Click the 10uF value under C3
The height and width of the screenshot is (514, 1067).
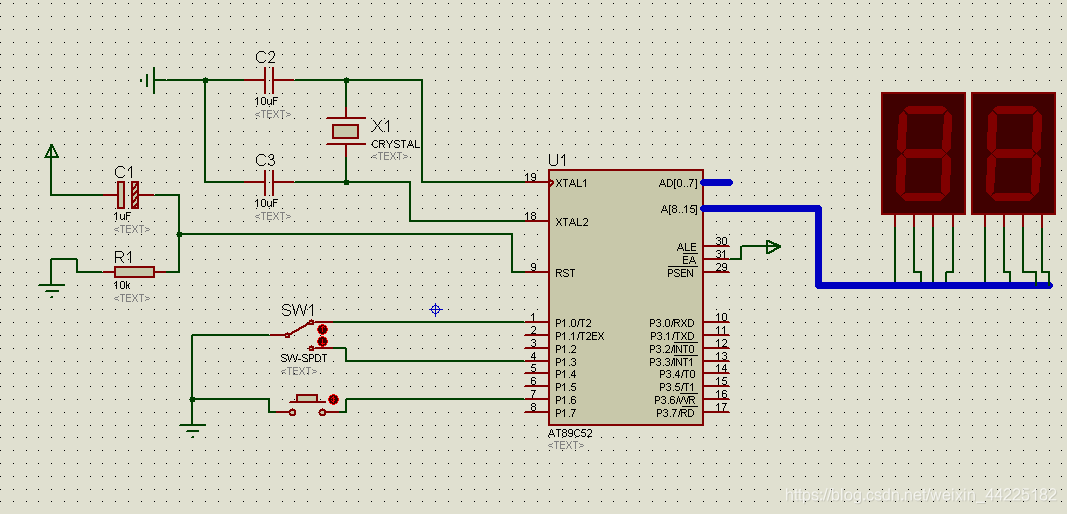266,203
